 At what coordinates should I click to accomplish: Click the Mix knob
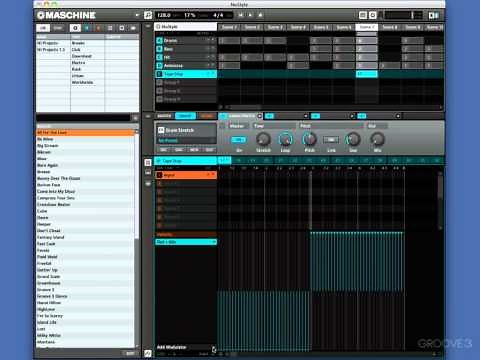(377, 140)
